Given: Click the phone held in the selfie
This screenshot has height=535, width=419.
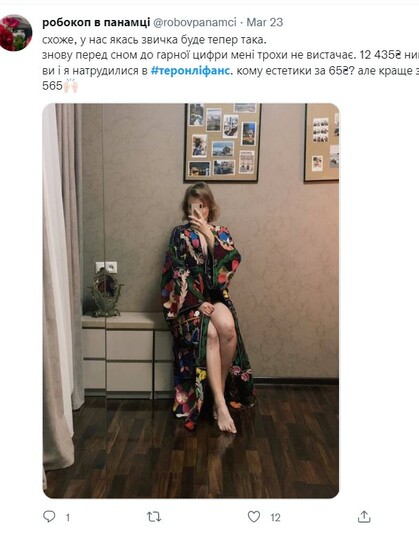Looking at the screenshot, I should coord(197,211).
